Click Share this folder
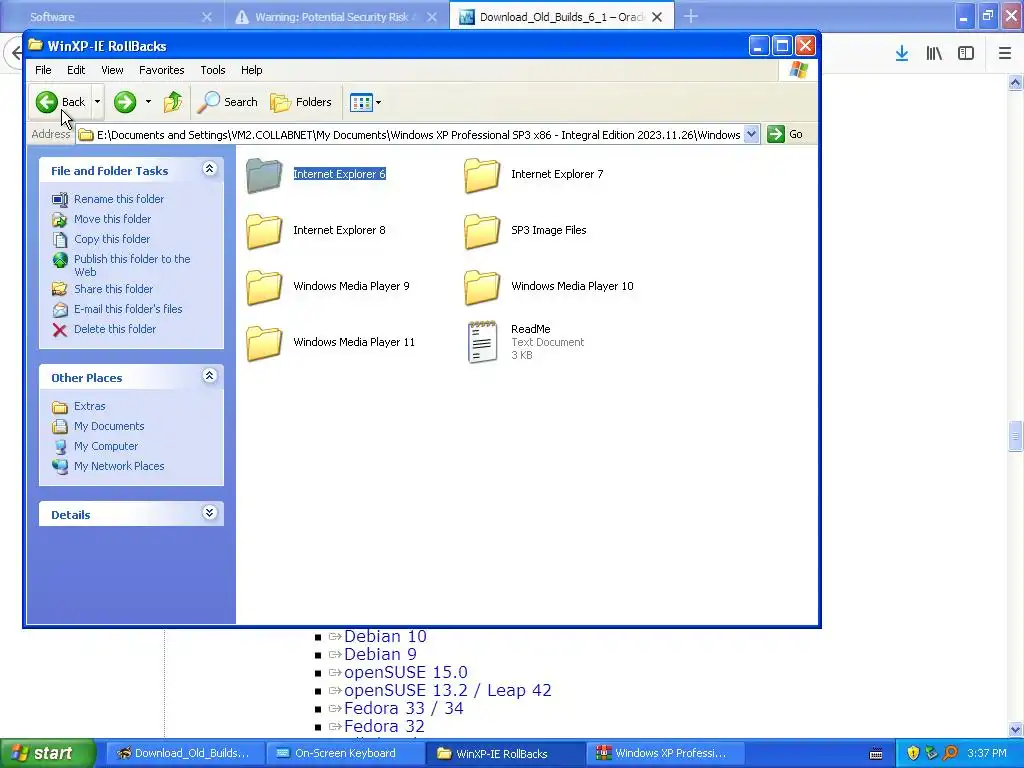Screen dimensions: 1024x768 coord(113,289)
